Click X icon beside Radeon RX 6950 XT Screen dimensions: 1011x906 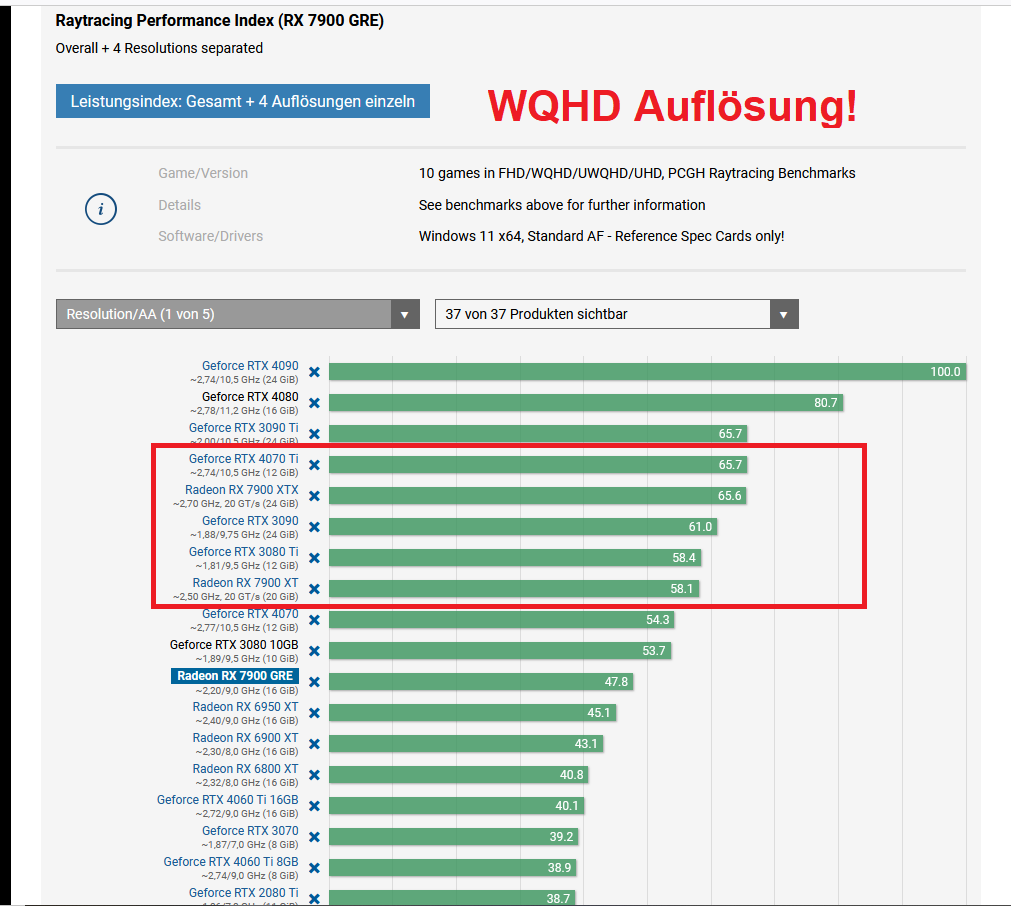314,713
